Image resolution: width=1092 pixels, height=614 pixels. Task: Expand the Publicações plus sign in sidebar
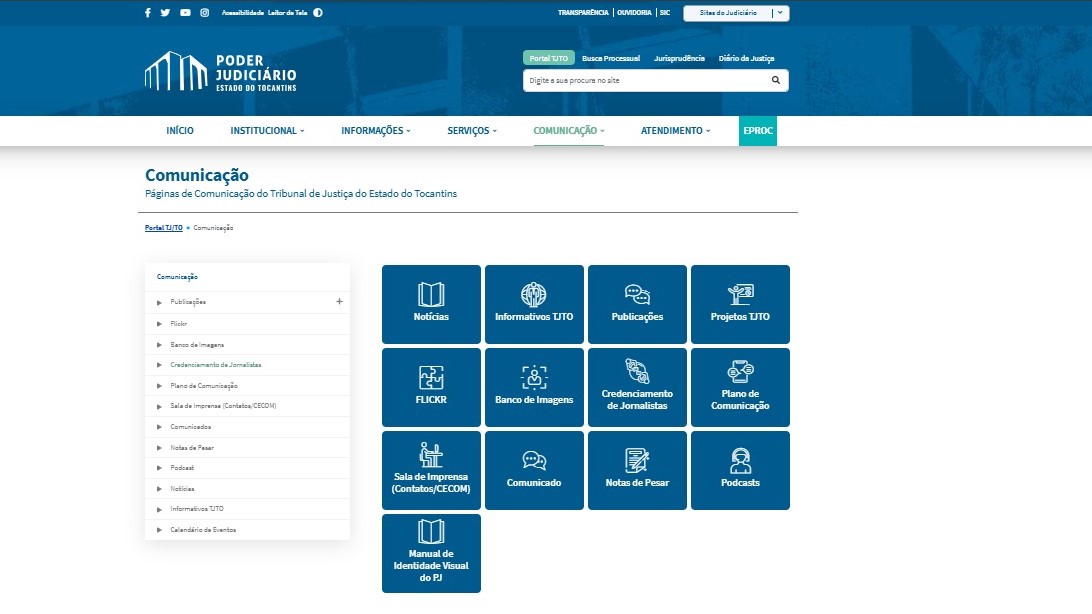339,301
